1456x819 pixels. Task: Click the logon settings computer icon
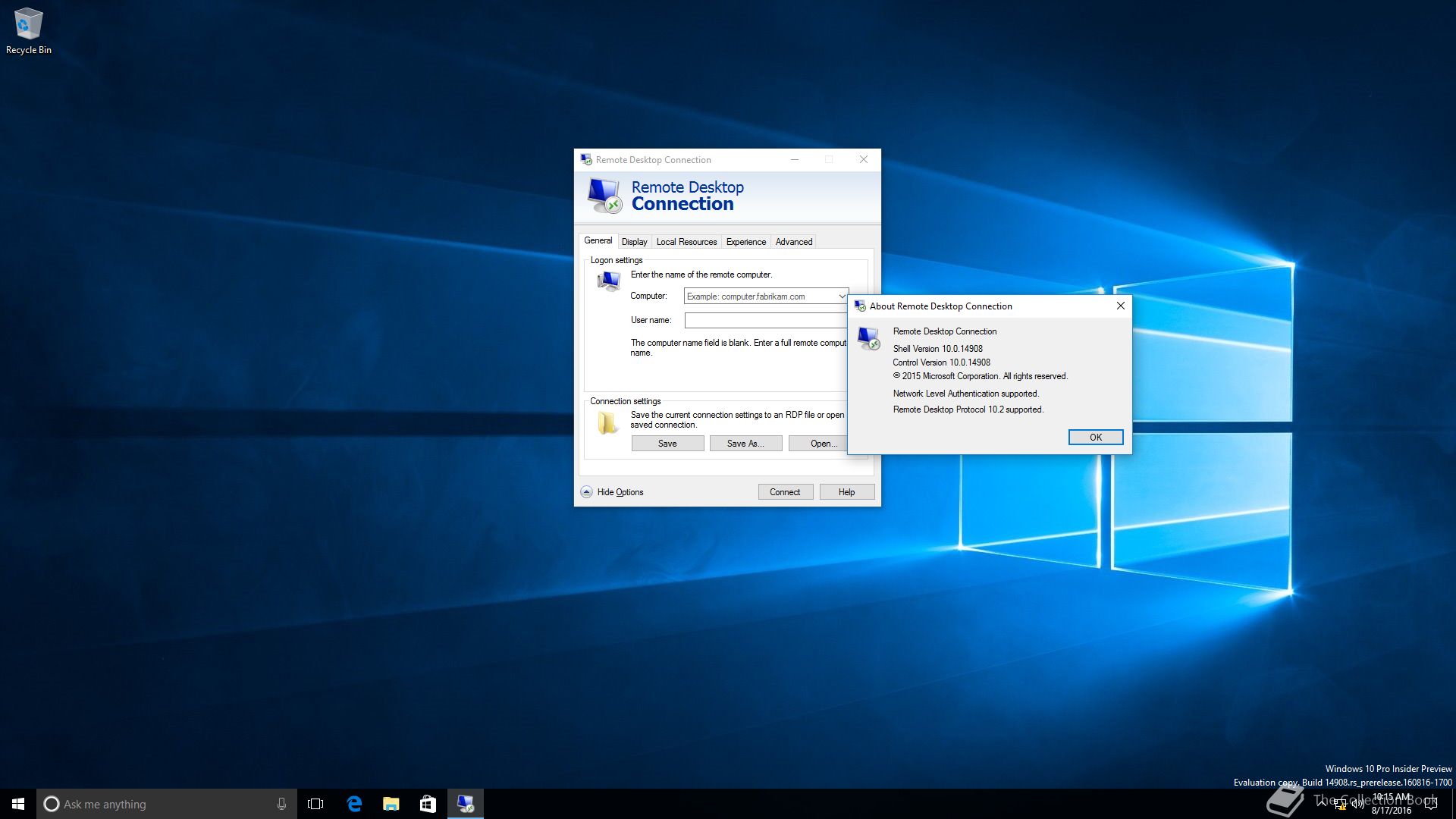609,281
